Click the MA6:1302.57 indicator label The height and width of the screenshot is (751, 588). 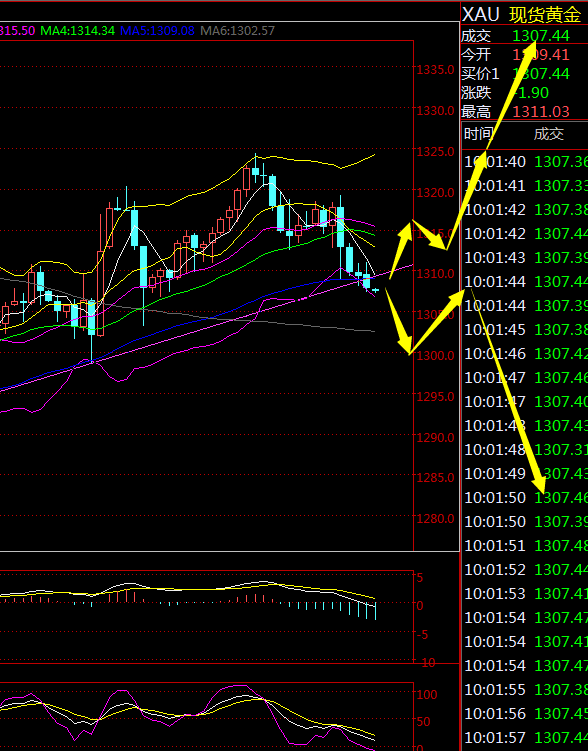coord(237,31)
